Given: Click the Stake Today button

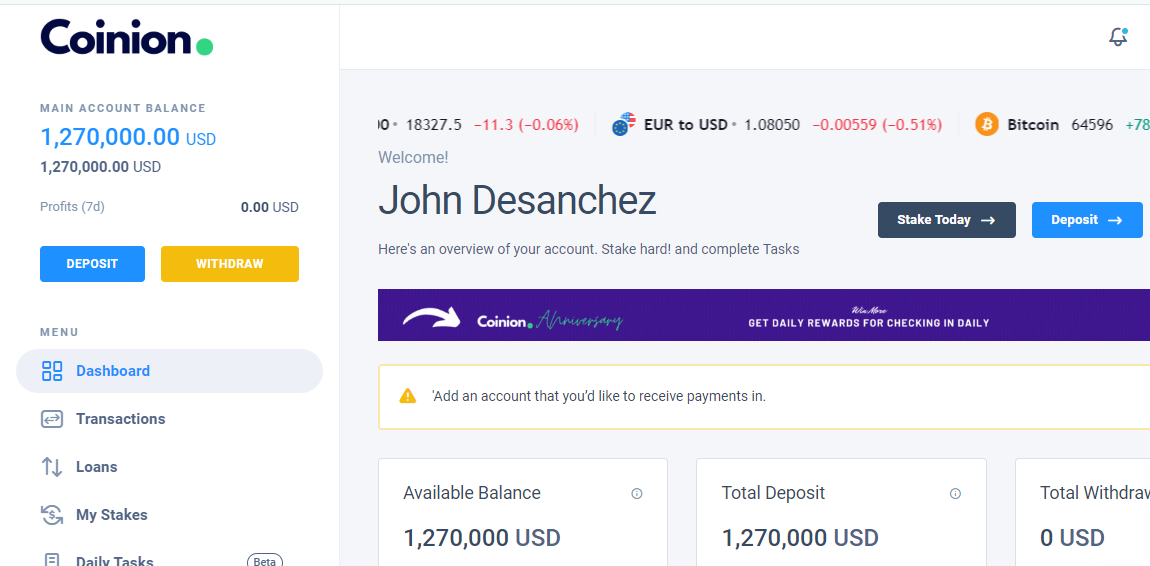Looking at the screenshot, I should pyautogui.click(x=946, y=220).
